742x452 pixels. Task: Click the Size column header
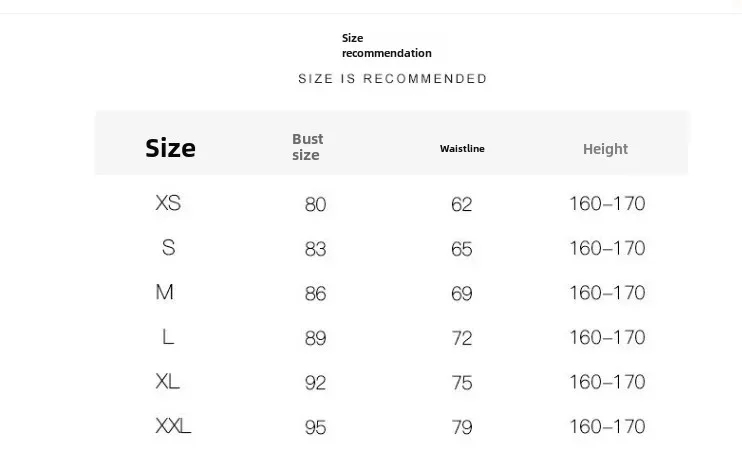[170, 148]
